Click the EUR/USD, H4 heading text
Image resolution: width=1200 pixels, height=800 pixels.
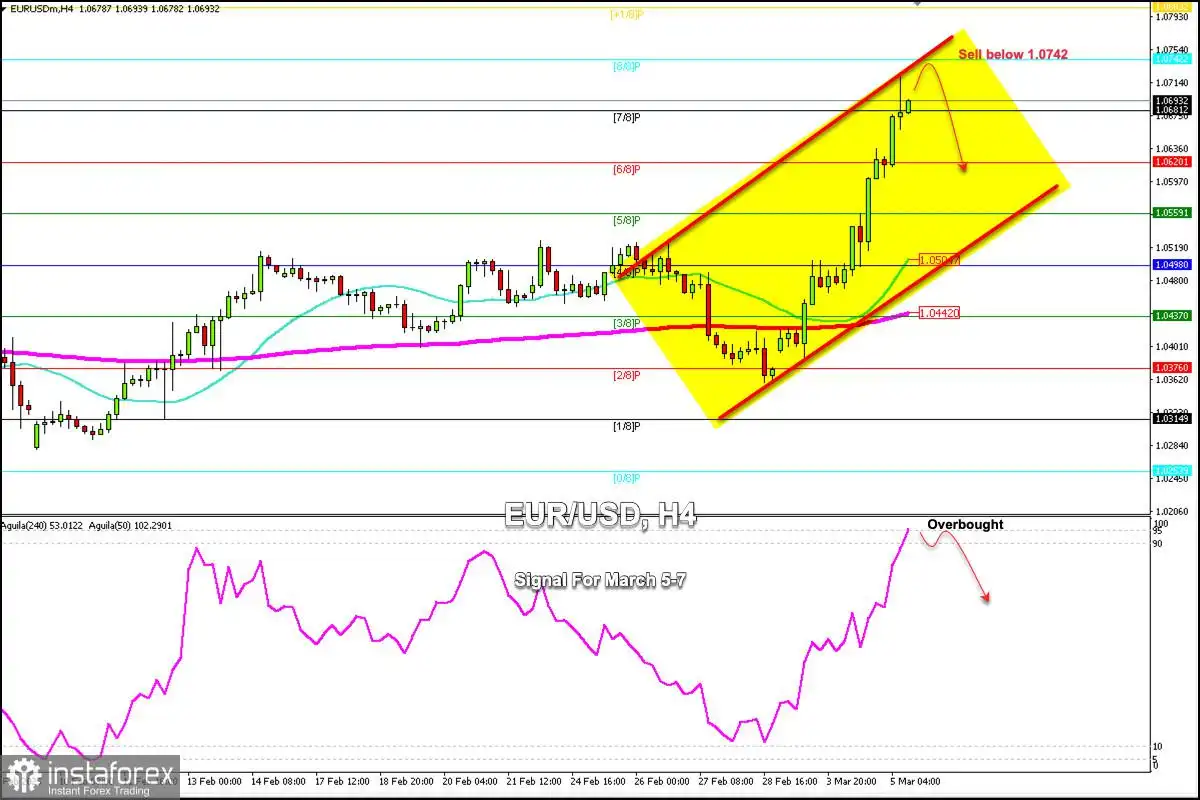pyautogui.click(x=600, y=517)
